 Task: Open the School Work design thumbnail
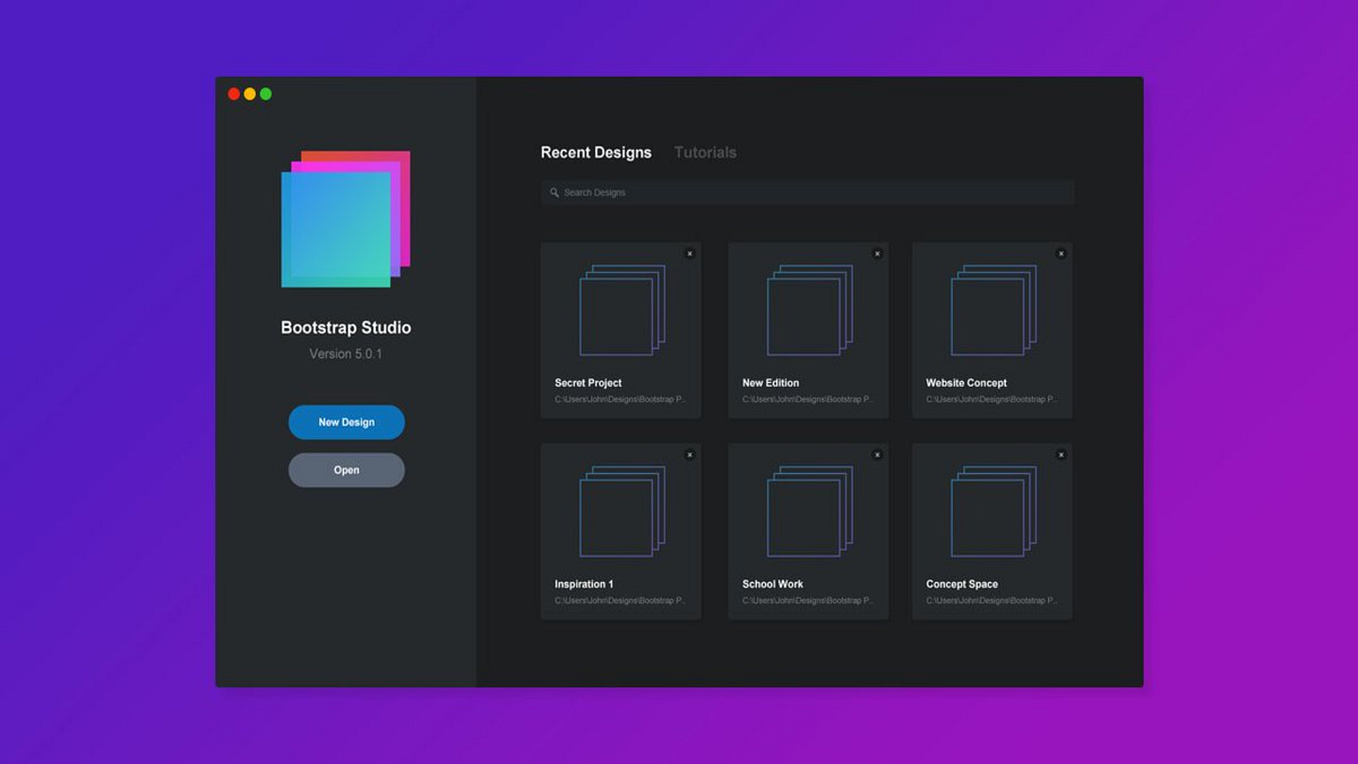[810, 511]
